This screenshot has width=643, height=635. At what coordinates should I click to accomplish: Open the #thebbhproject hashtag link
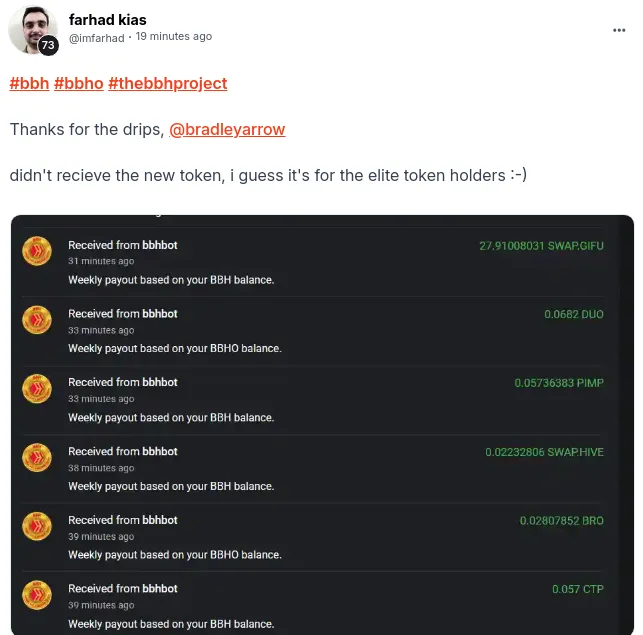coord(168,83)
